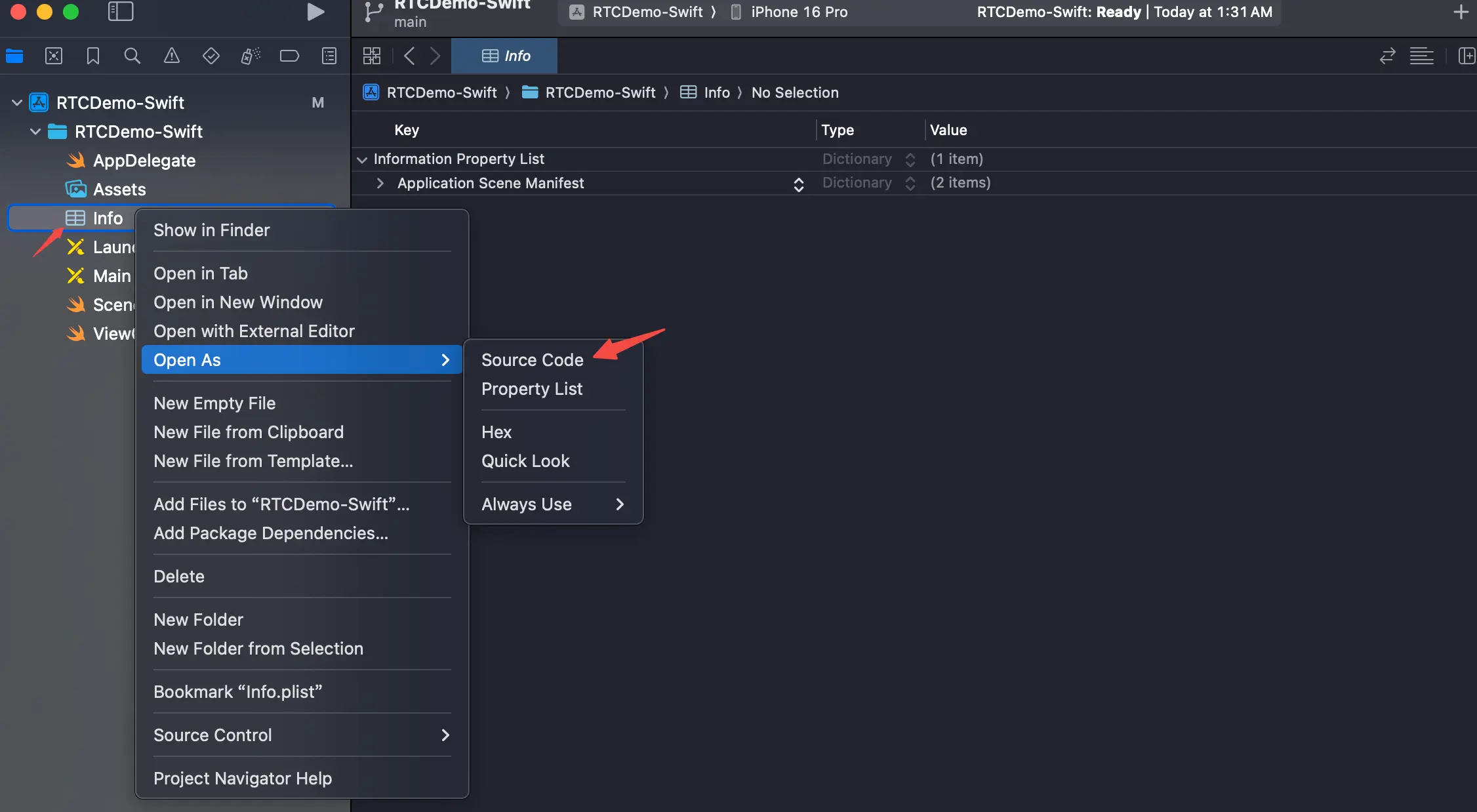The width and height of the screenshot is (1477, 812).
Task: Expand the Source Control submenu
Action: [302, 735]
